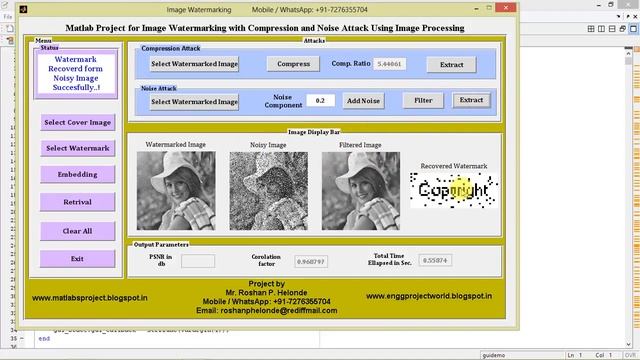Click the New file icon in editor toolbar

(10, 29)
